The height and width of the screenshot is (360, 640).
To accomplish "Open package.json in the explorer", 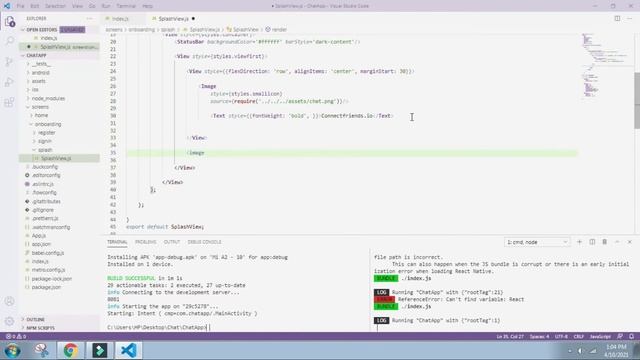I will pos(46,287).
